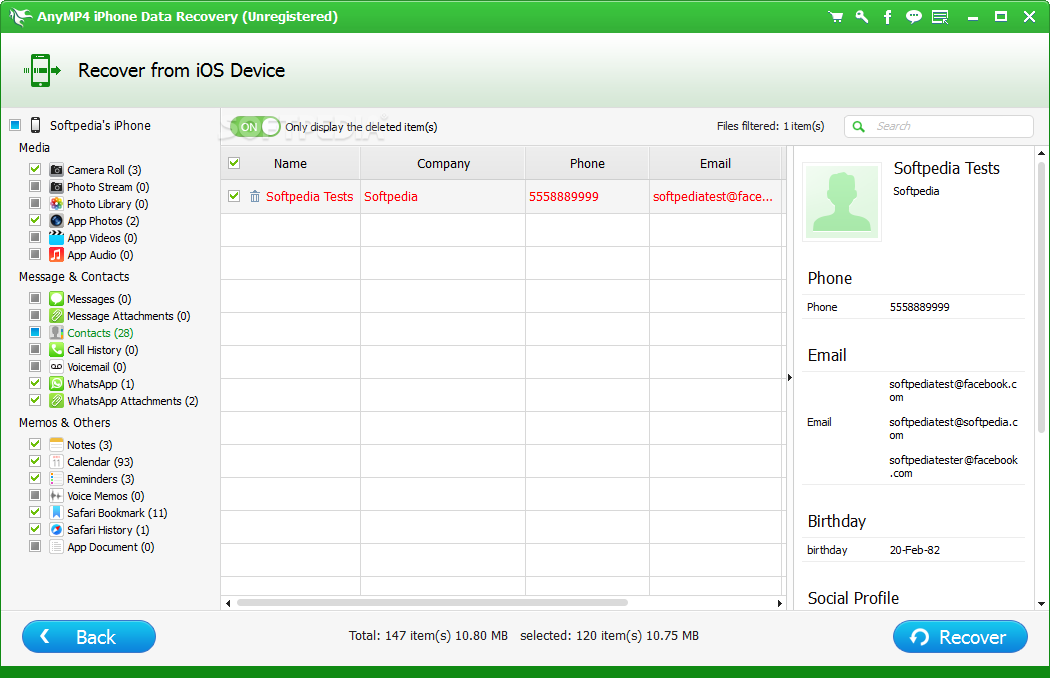Sort by the Email column header
Screen dimensions: 1050x678
[x=715, y=163]
